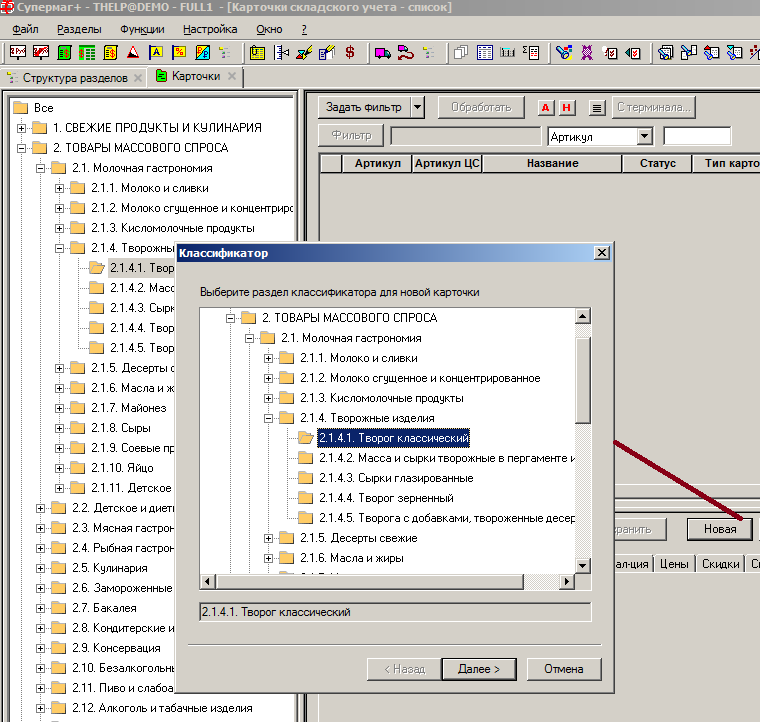This screenshot has width=760, height=722.
Task: Close the Карточки tab with its x
Action: pyautogui.click(x=232, y=76)
